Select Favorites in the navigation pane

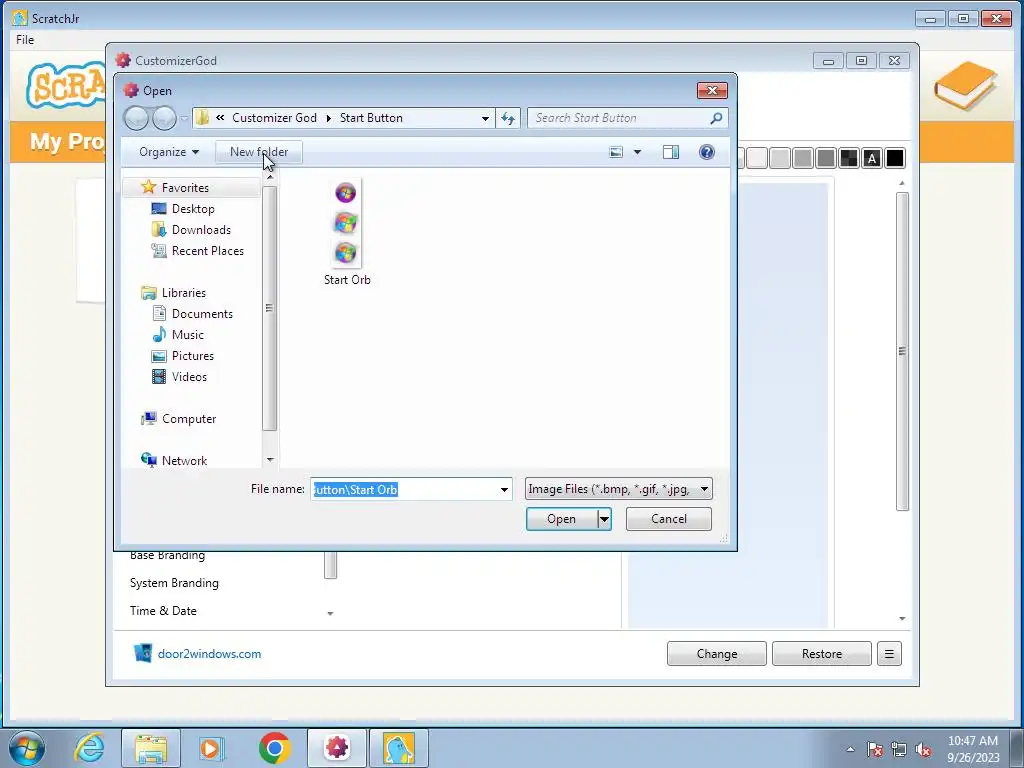(185, 187)
